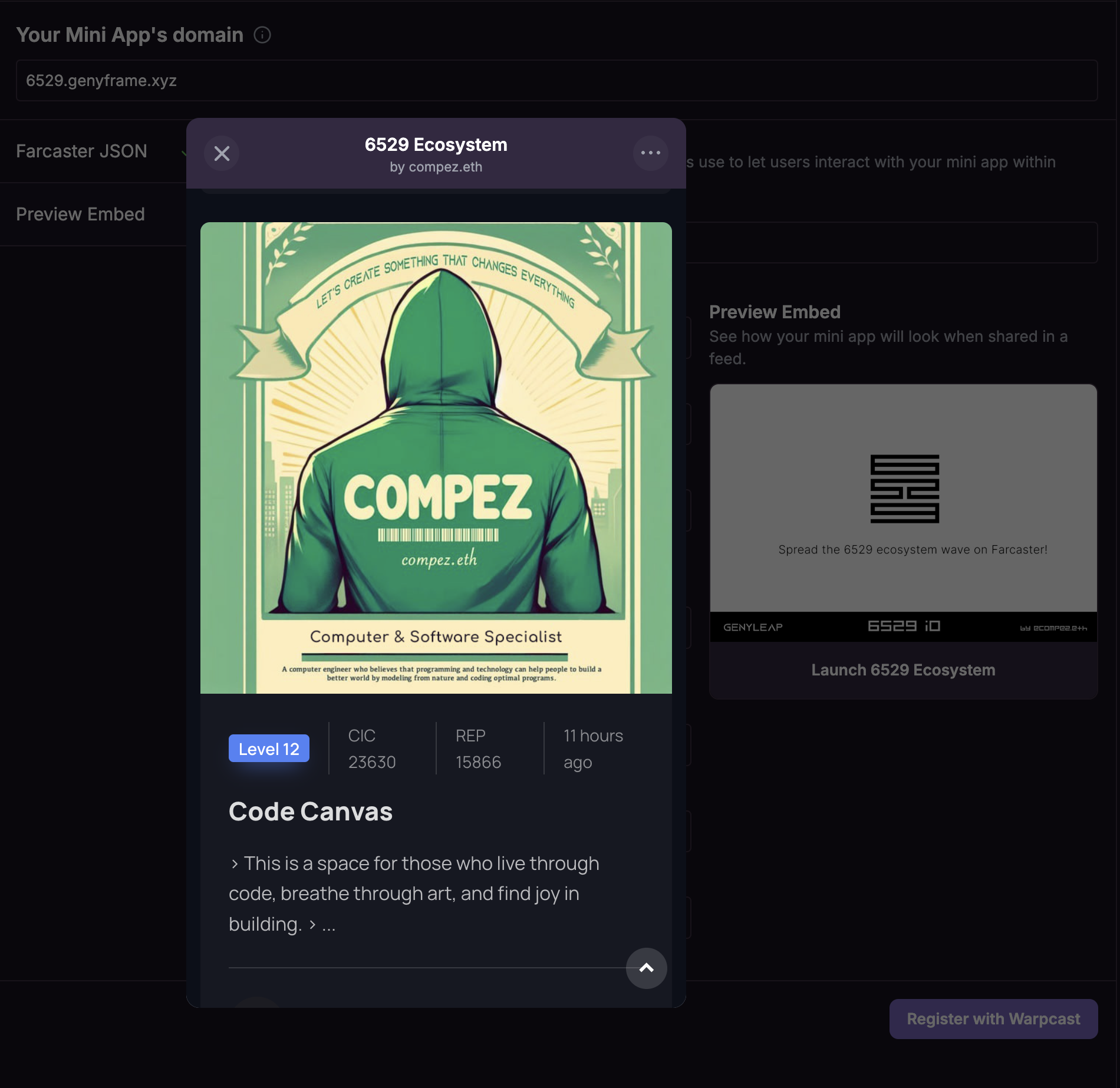The width and height of the screenshot is (1120, 1088).
Task: Click the info icon beside Mini App's domain
Action: click(262, 35)
